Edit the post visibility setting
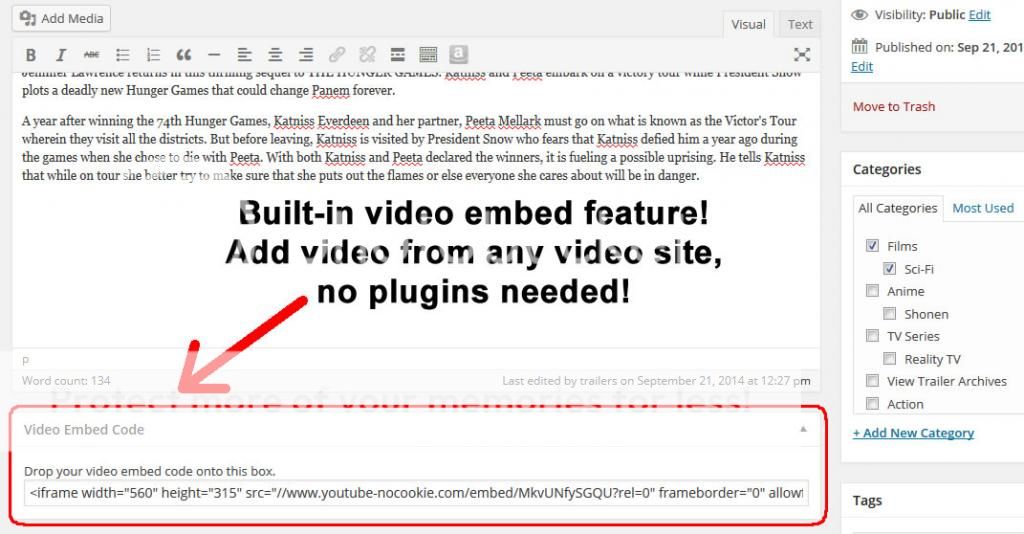 click(x=979, y=14)
